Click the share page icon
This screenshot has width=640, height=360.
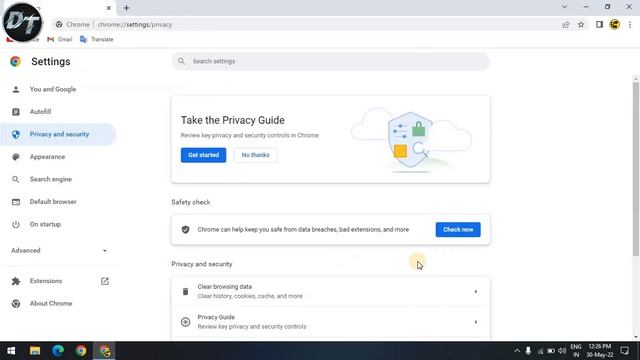point(566,24)
